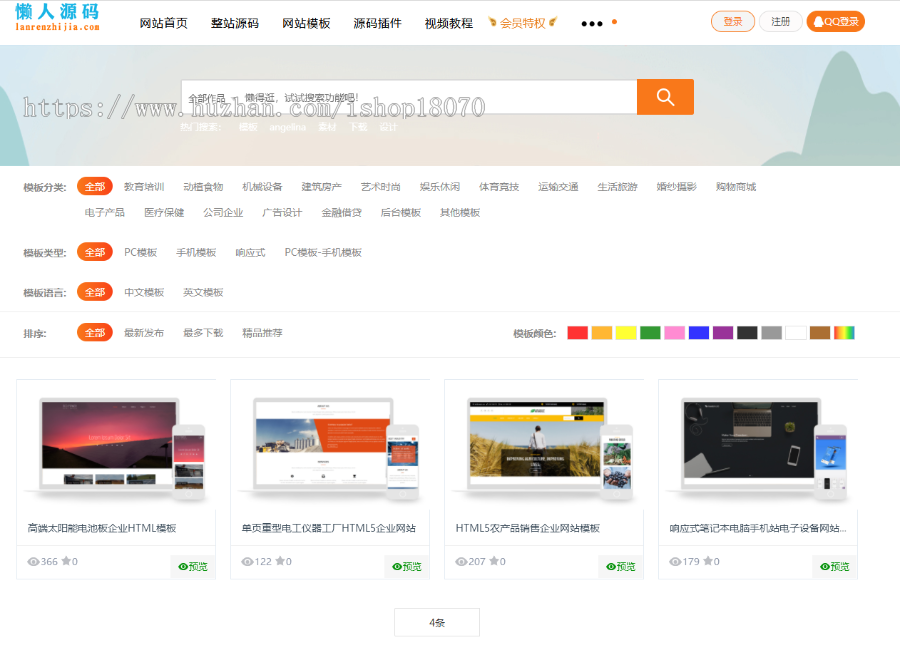900x645 pixels.
Task: Switch to the 视频教程 section
Action: [448, 21]
